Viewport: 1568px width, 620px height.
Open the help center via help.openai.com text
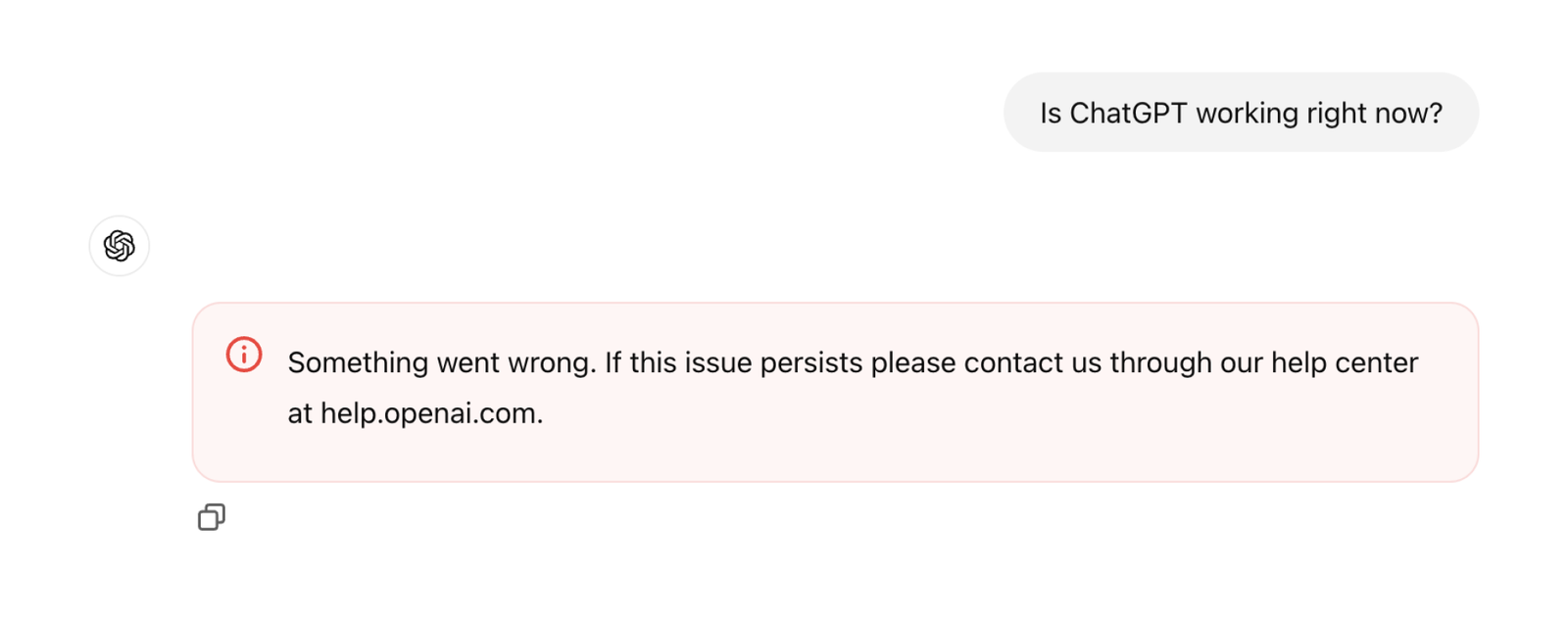(x=429, y=412)
